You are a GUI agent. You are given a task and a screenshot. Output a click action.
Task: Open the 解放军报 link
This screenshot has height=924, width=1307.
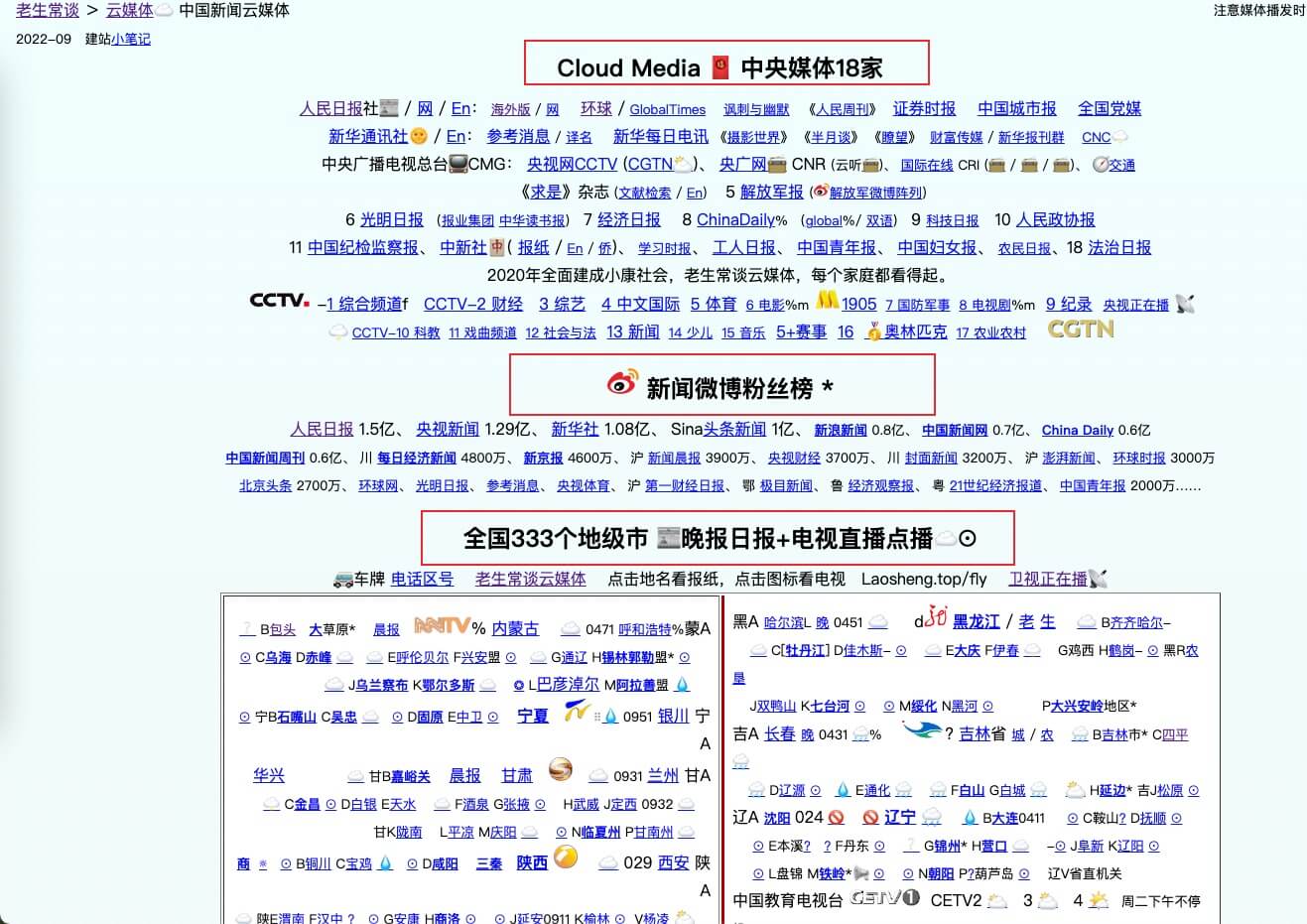(x=772, y=192)
